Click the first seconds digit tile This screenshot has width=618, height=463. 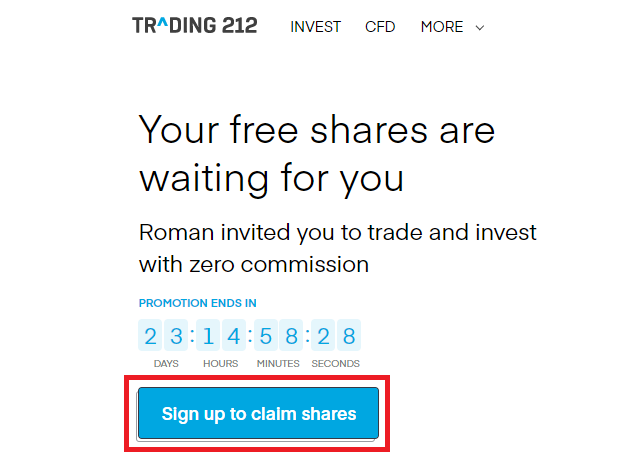tap(323, 335)
